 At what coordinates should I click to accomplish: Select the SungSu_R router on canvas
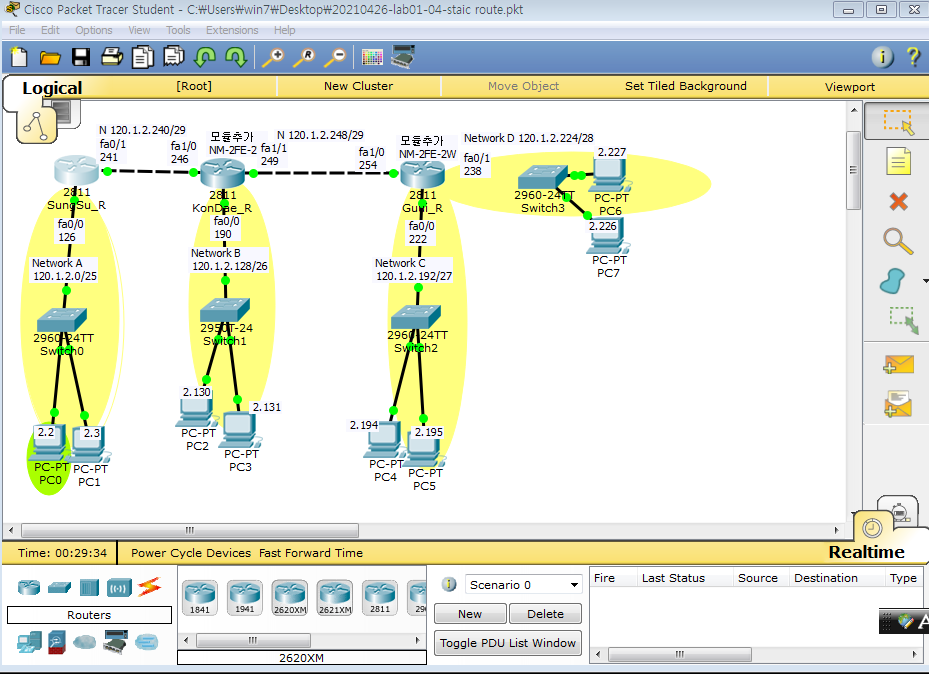(x=76, y=171)
